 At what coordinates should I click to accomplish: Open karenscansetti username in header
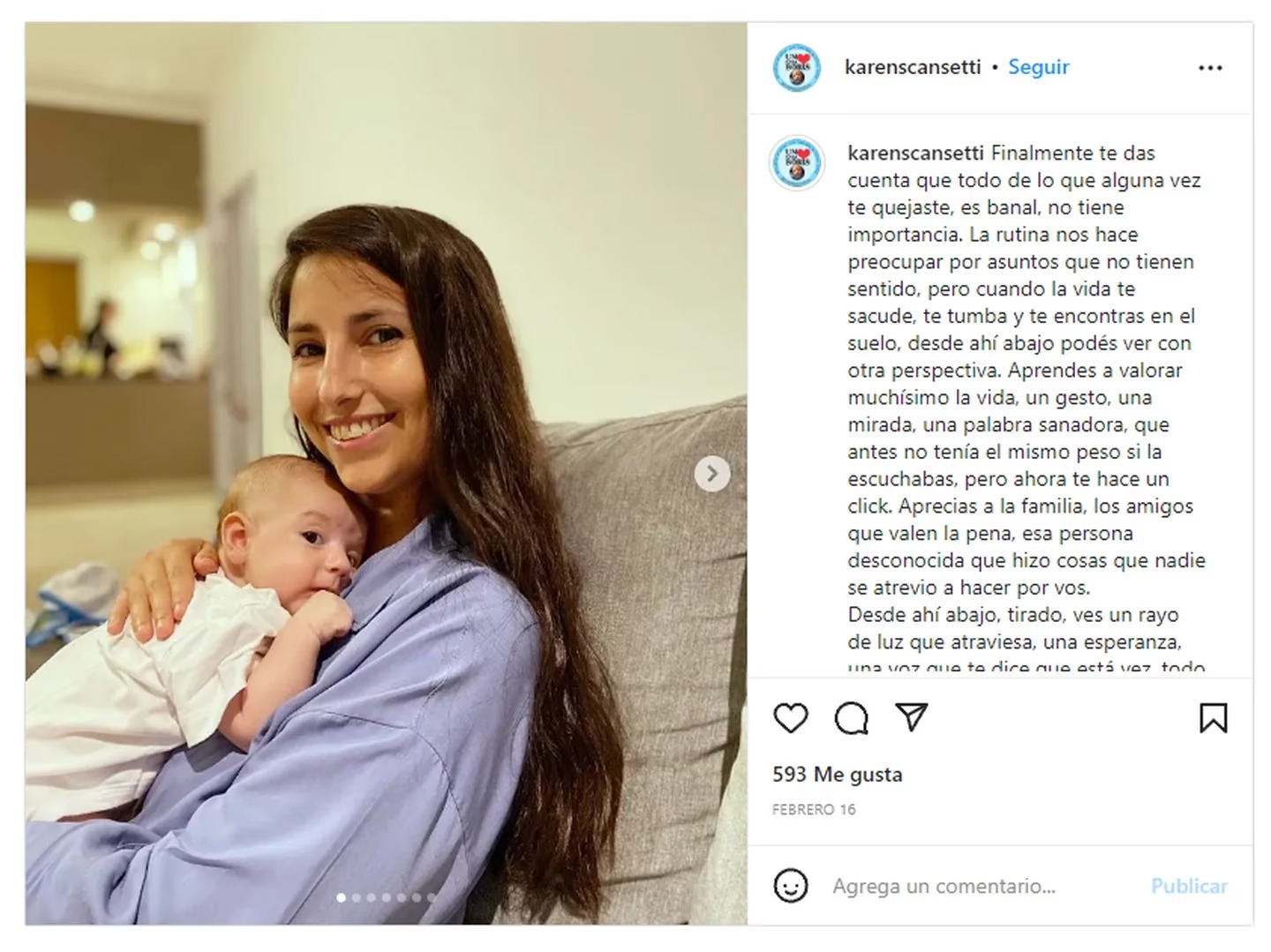pyautogui.click(x=913, y=67)
